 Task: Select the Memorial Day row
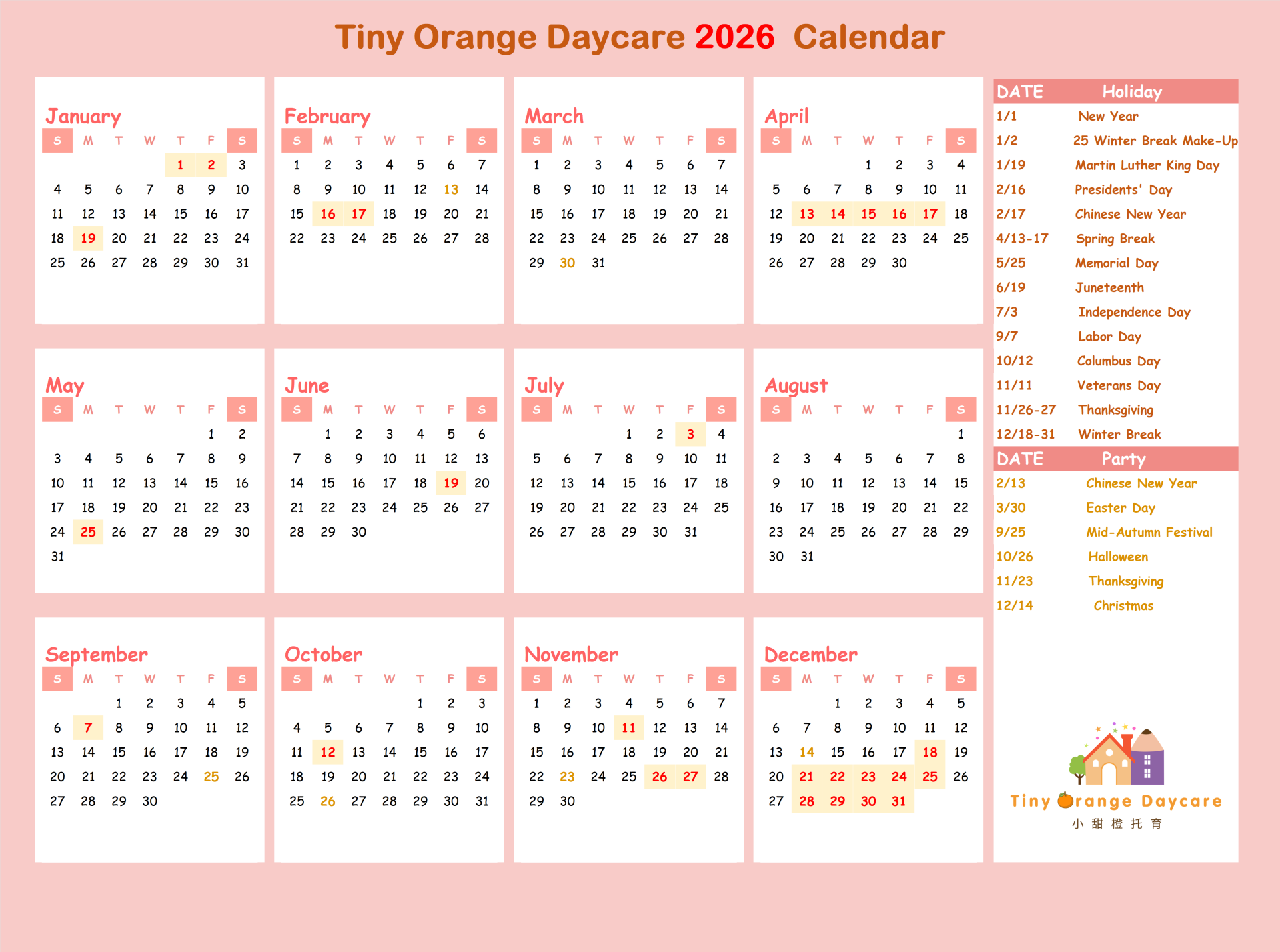pos(1115,263)
